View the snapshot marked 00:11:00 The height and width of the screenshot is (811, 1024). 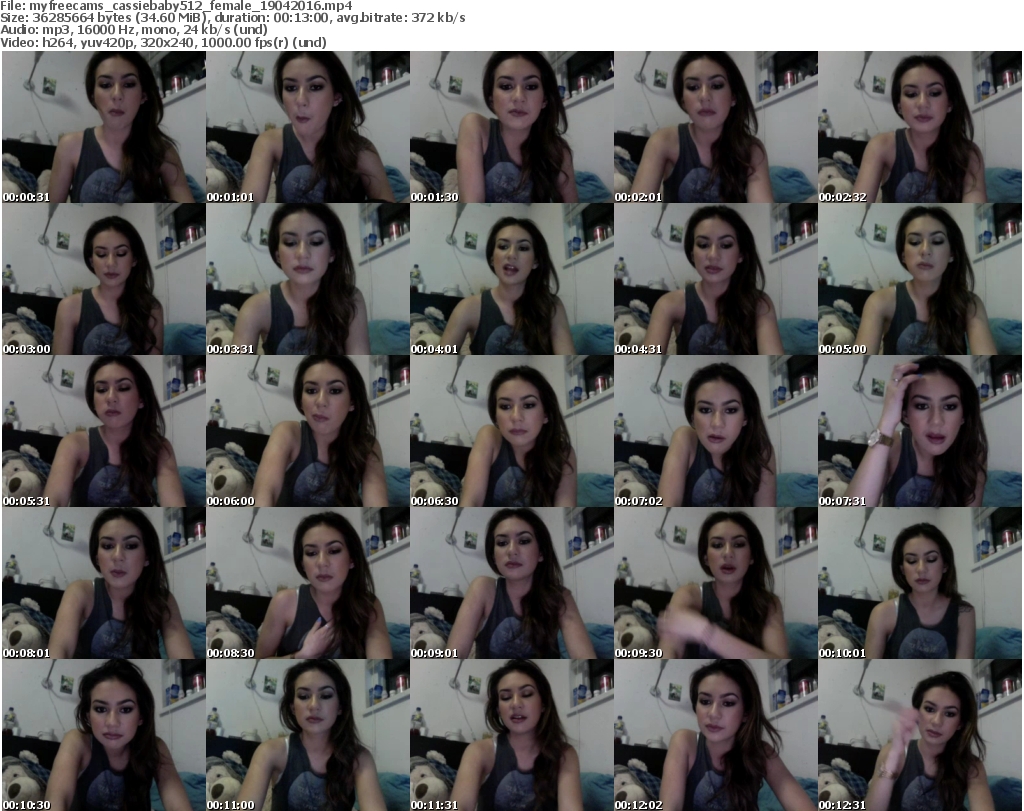point(308,735)
